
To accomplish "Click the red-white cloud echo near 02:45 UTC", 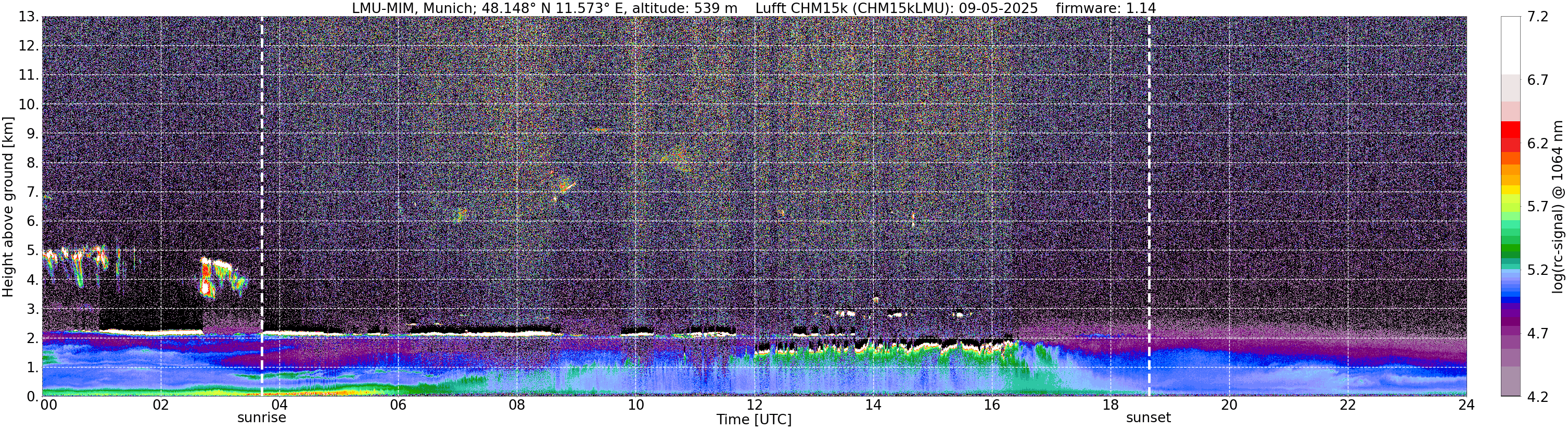I will 208,278.
